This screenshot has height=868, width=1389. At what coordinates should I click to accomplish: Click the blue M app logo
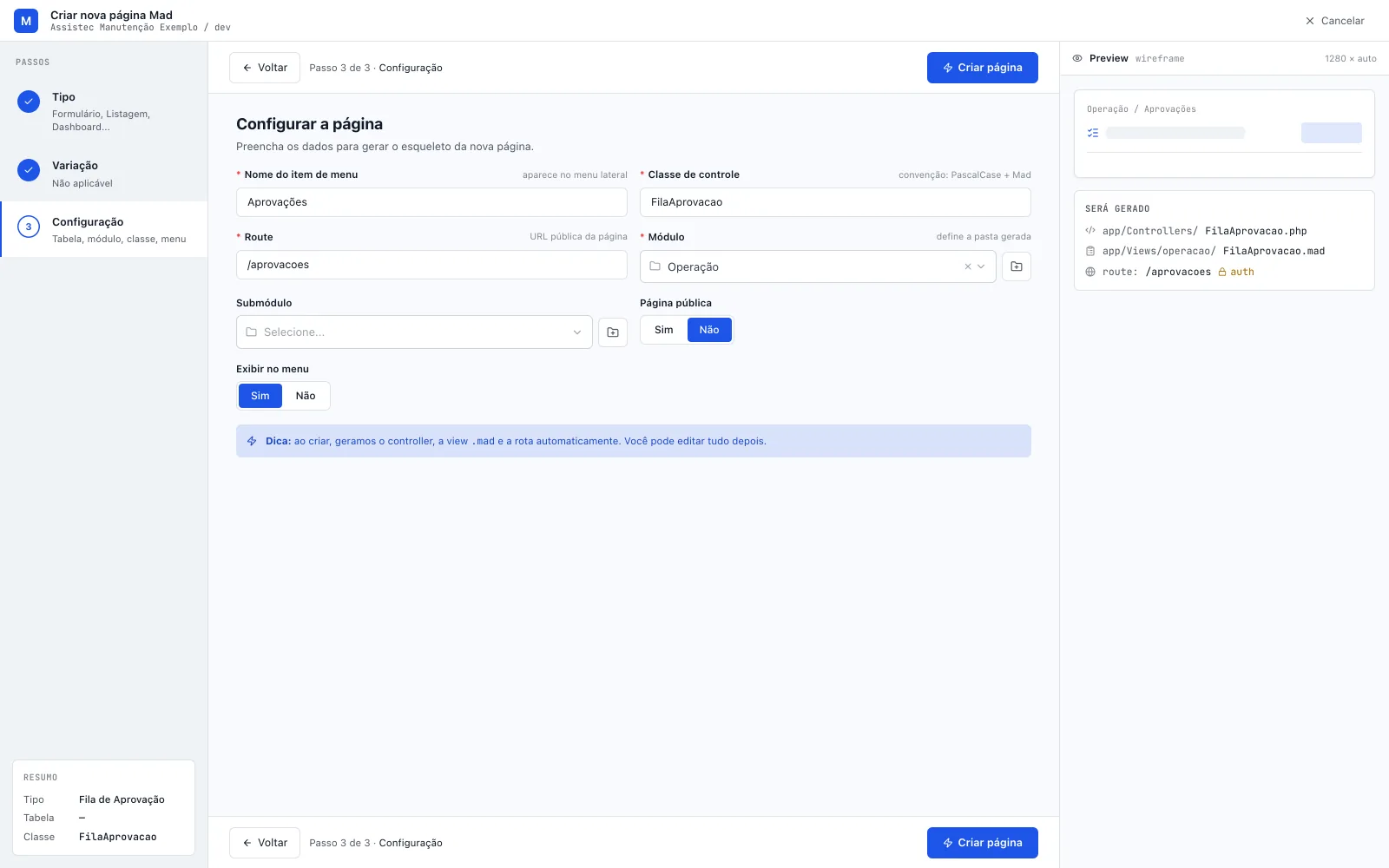(x=26, y=21)
